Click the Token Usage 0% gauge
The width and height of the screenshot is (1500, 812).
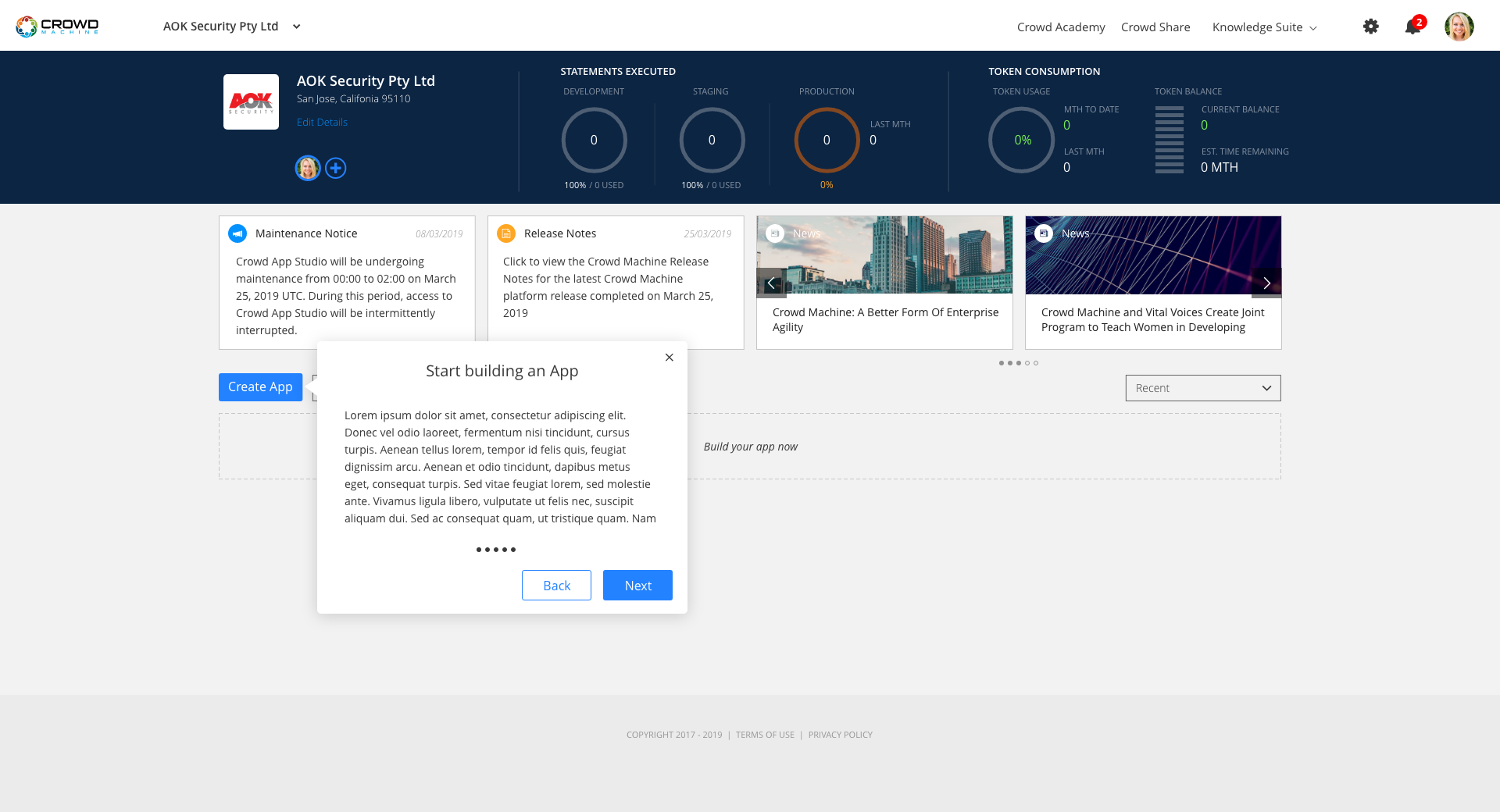click(x=1022, y=141)
